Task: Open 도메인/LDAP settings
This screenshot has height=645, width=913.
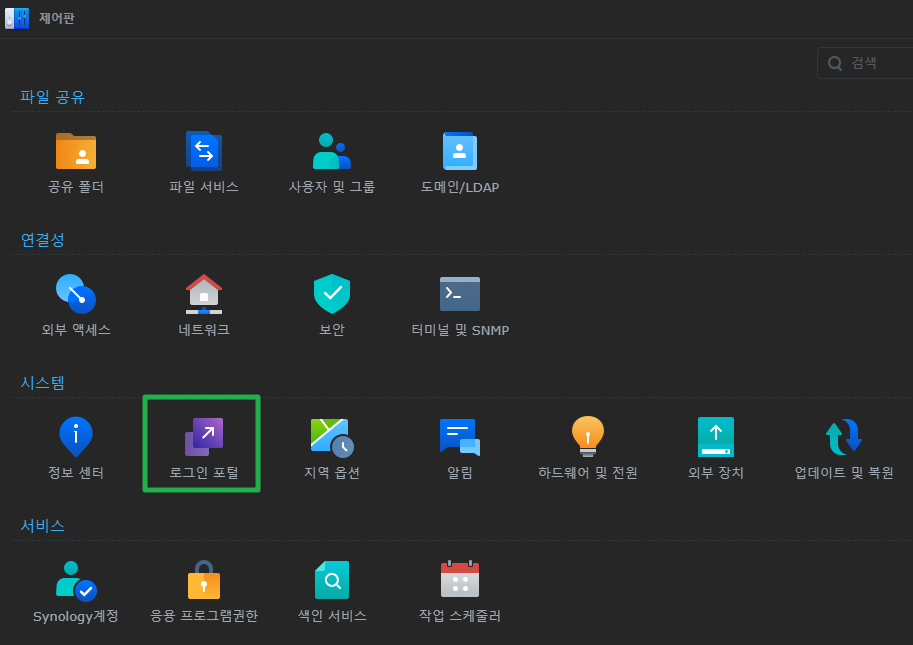Action: [460, 152]
